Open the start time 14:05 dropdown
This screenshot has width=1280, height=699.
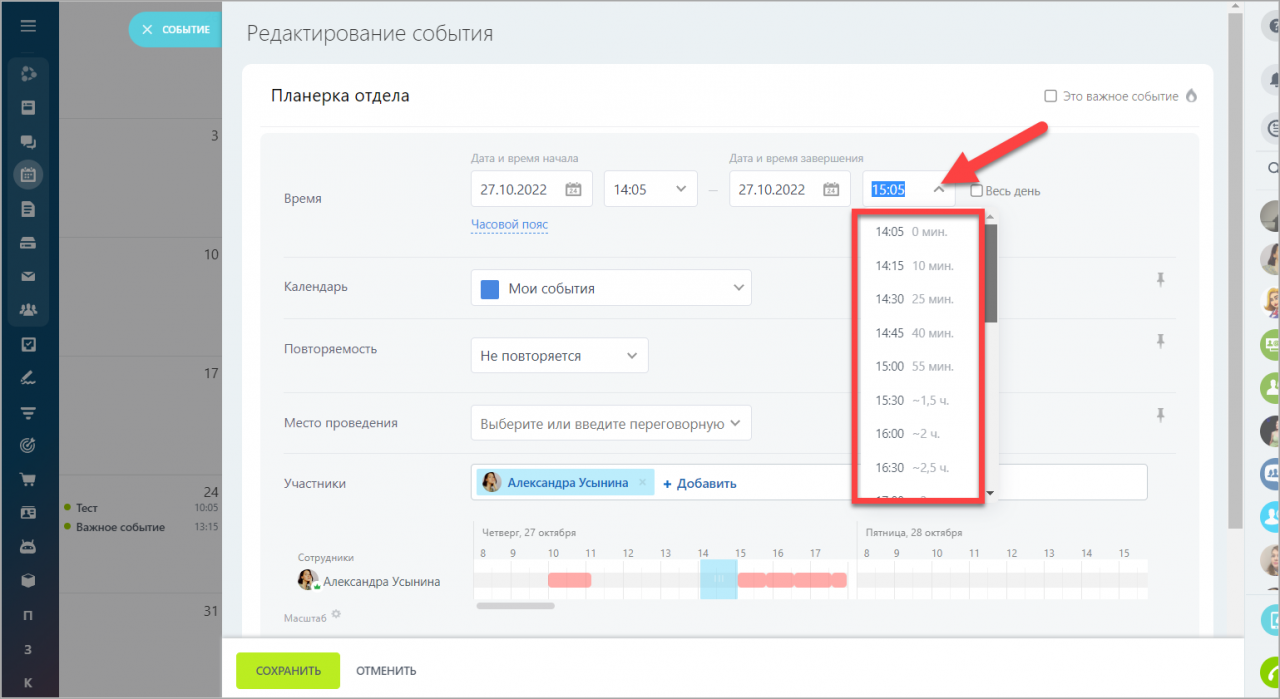coord(650,189)
